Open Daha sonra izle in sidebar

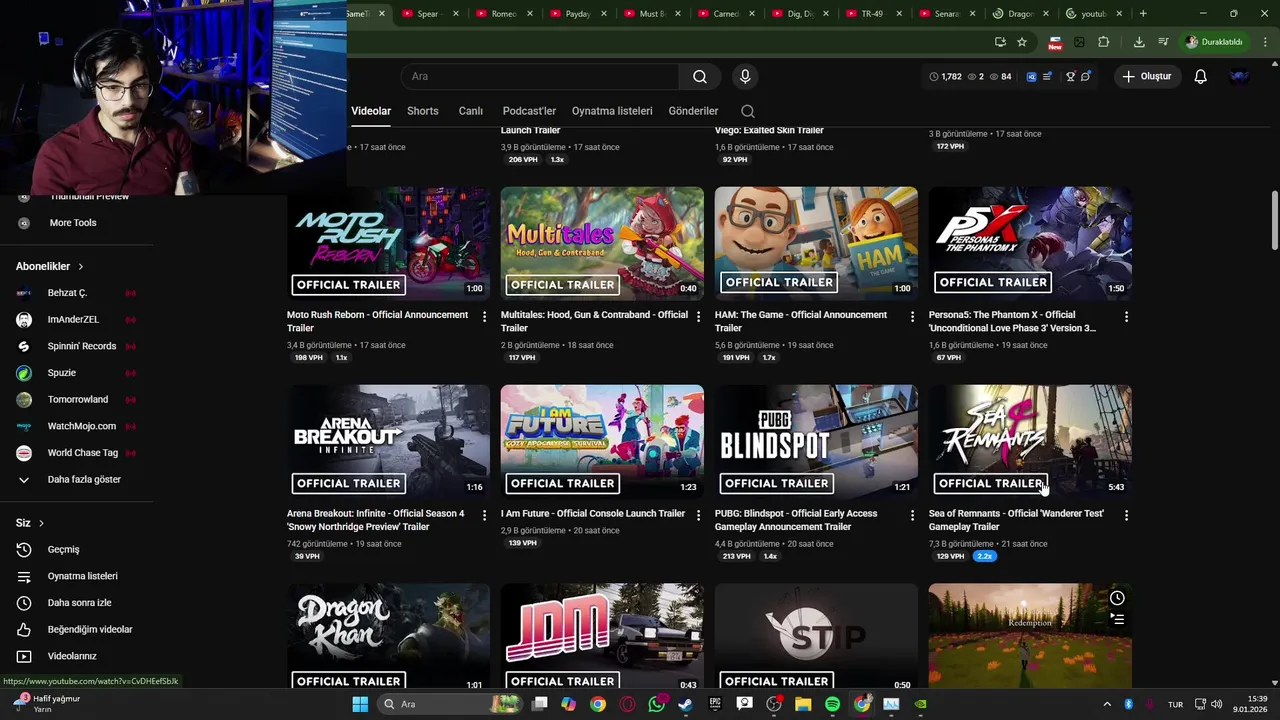click(79, 603)
